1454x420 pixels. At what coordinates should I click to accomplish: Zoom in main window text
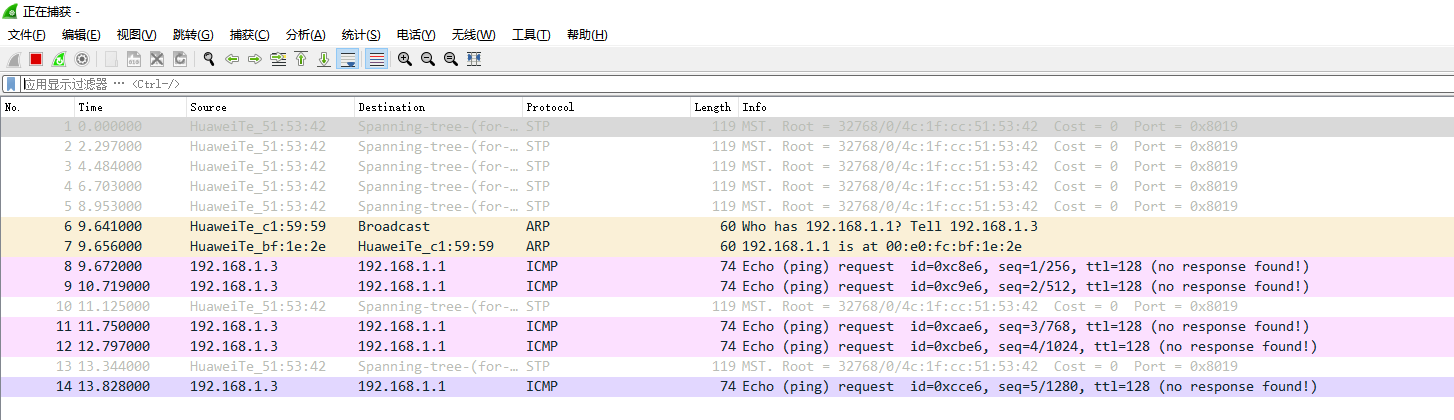click(x=405, y=59)
